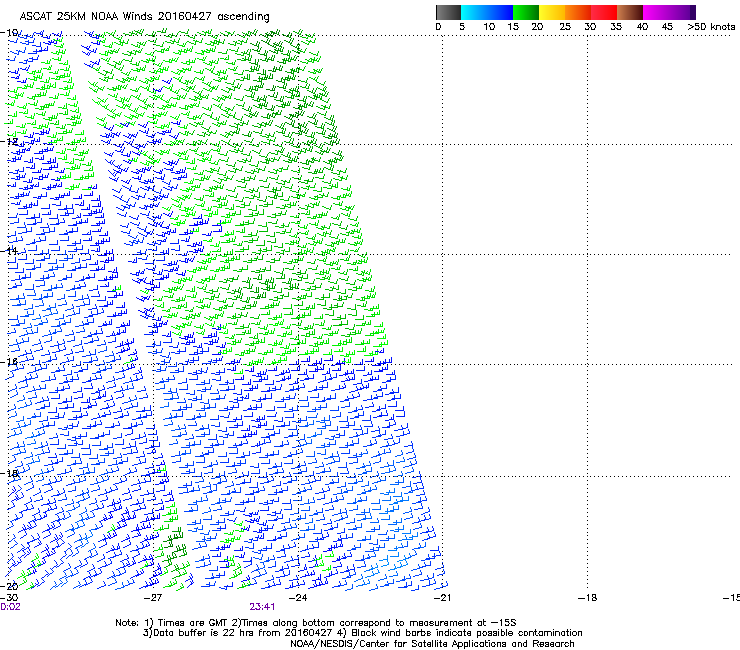
Task: Click the '-18' longitude axis label
Action: [588, 598]
